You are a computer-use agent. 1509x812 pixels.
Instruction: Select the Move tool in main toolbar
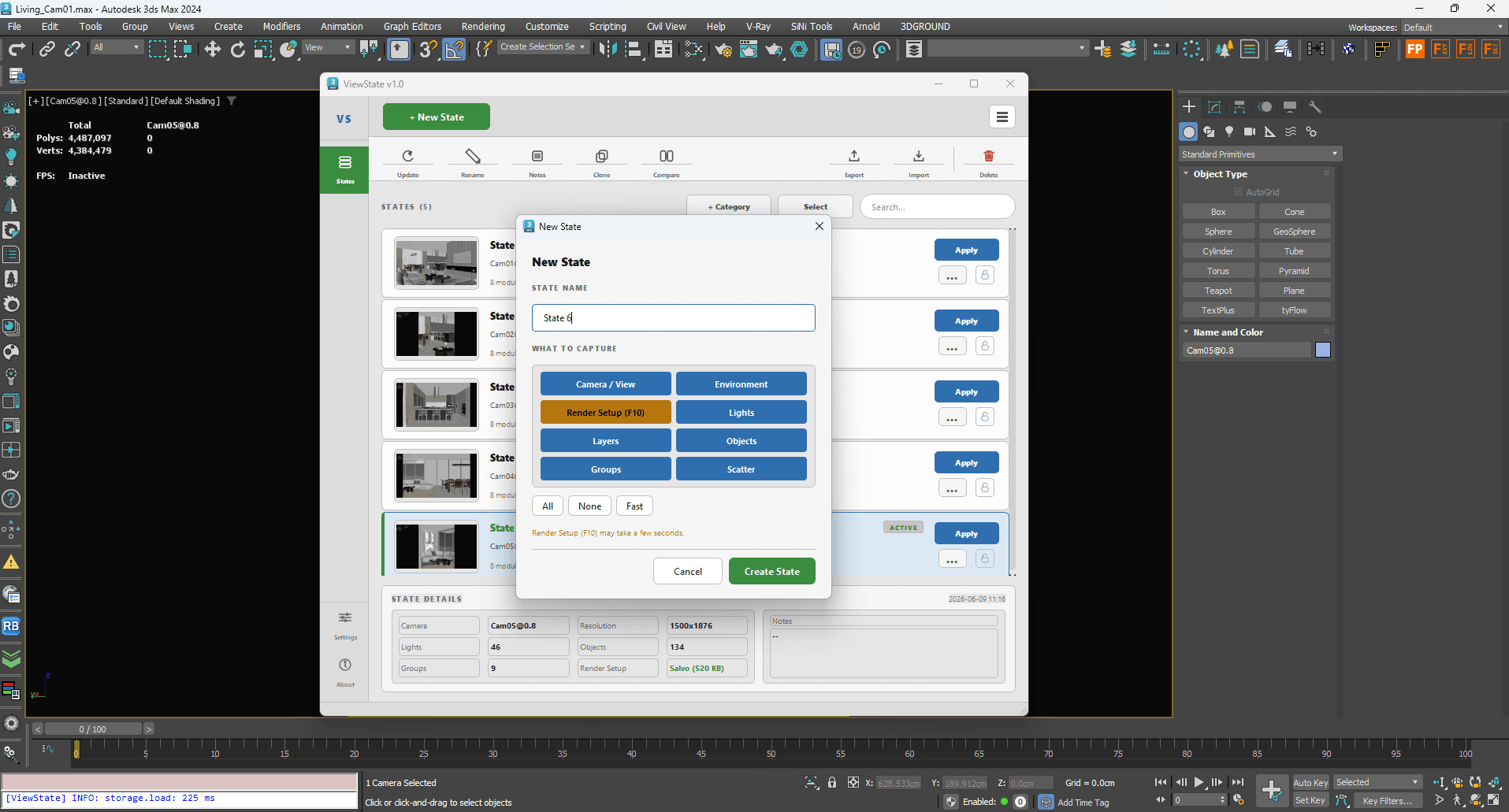[212, 49]
